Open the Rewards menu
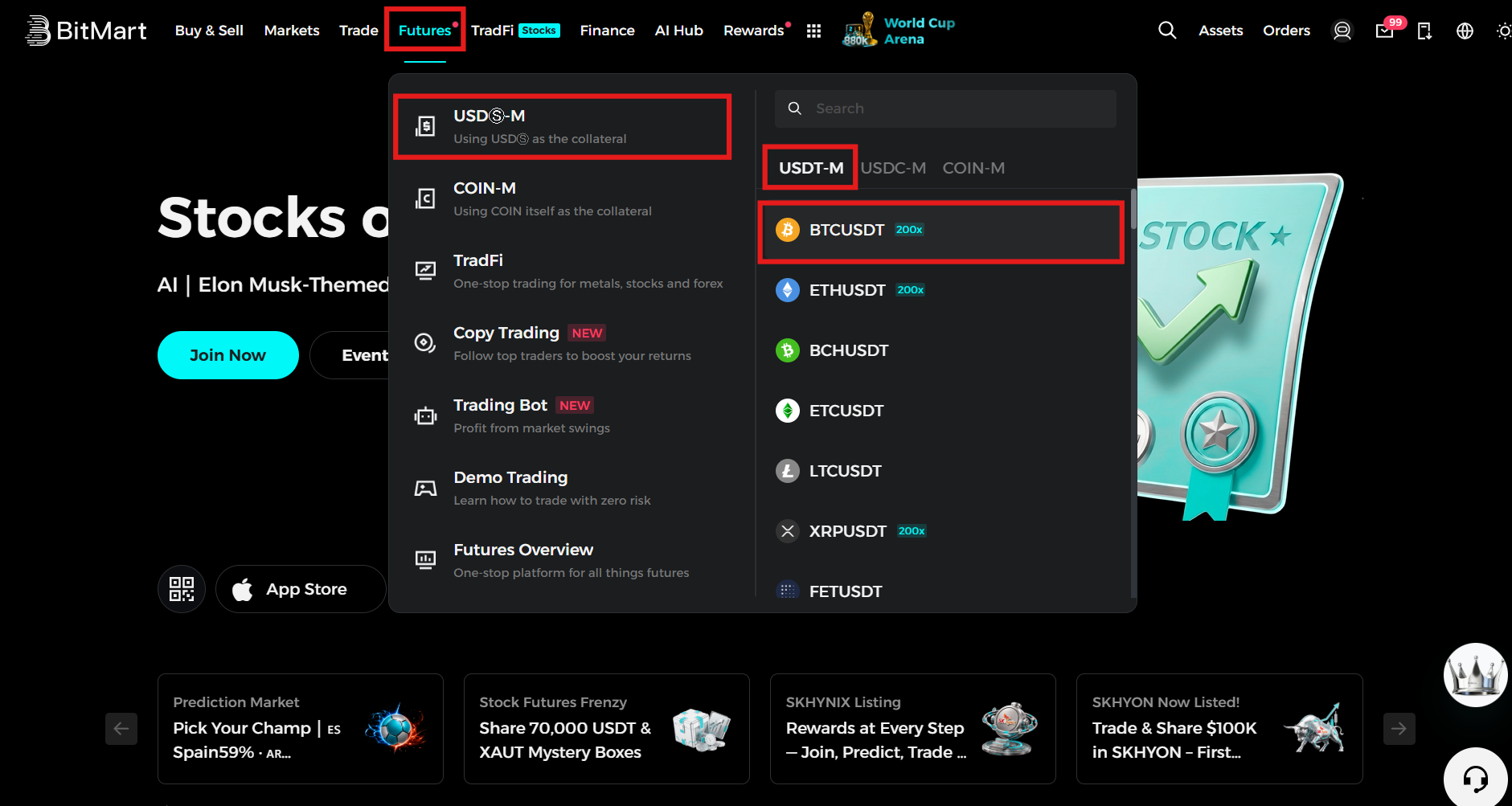The image size is (1512, 806). [754, 31]
